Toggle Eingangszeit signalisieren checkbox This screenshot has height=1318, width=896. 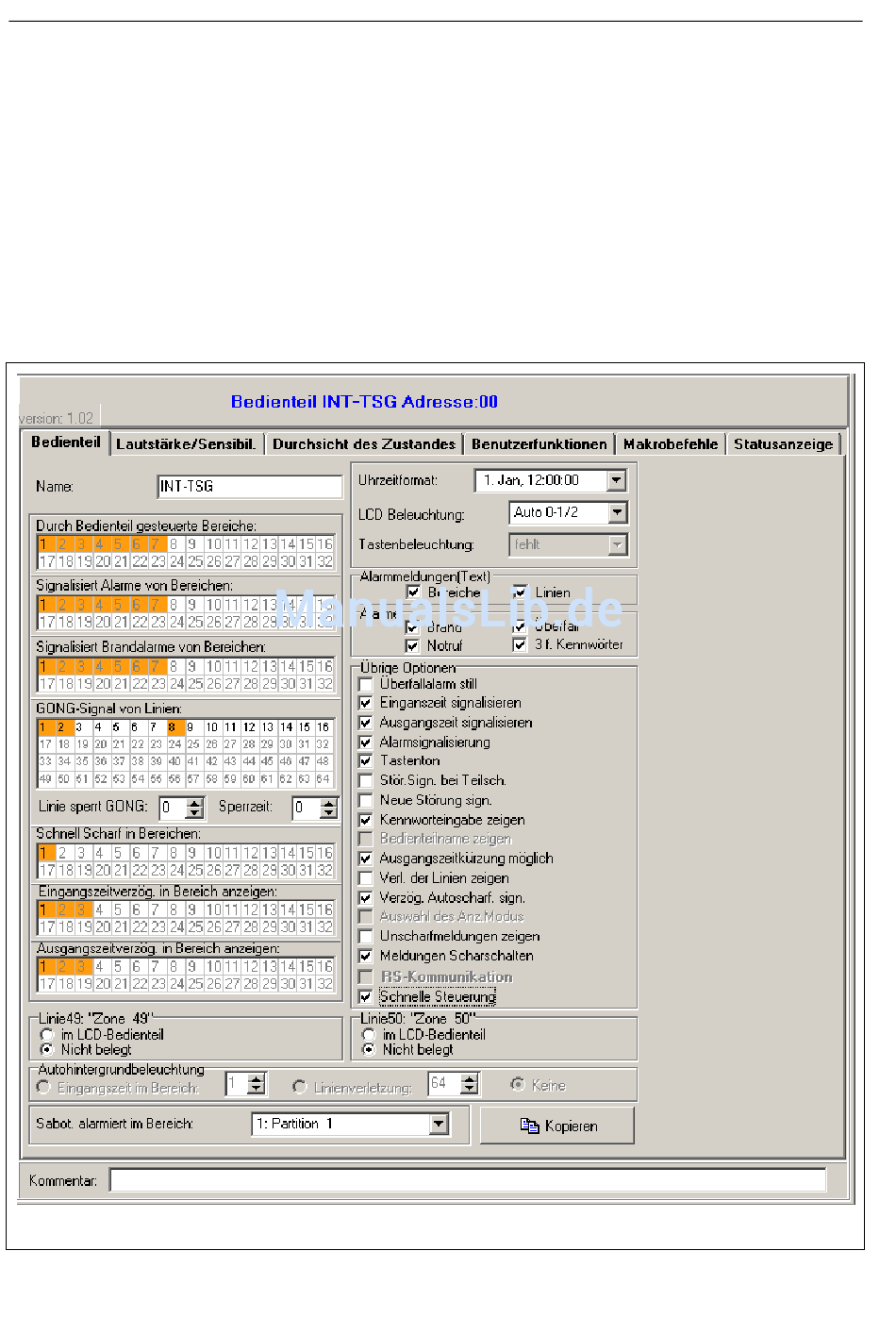click(366, 703)
